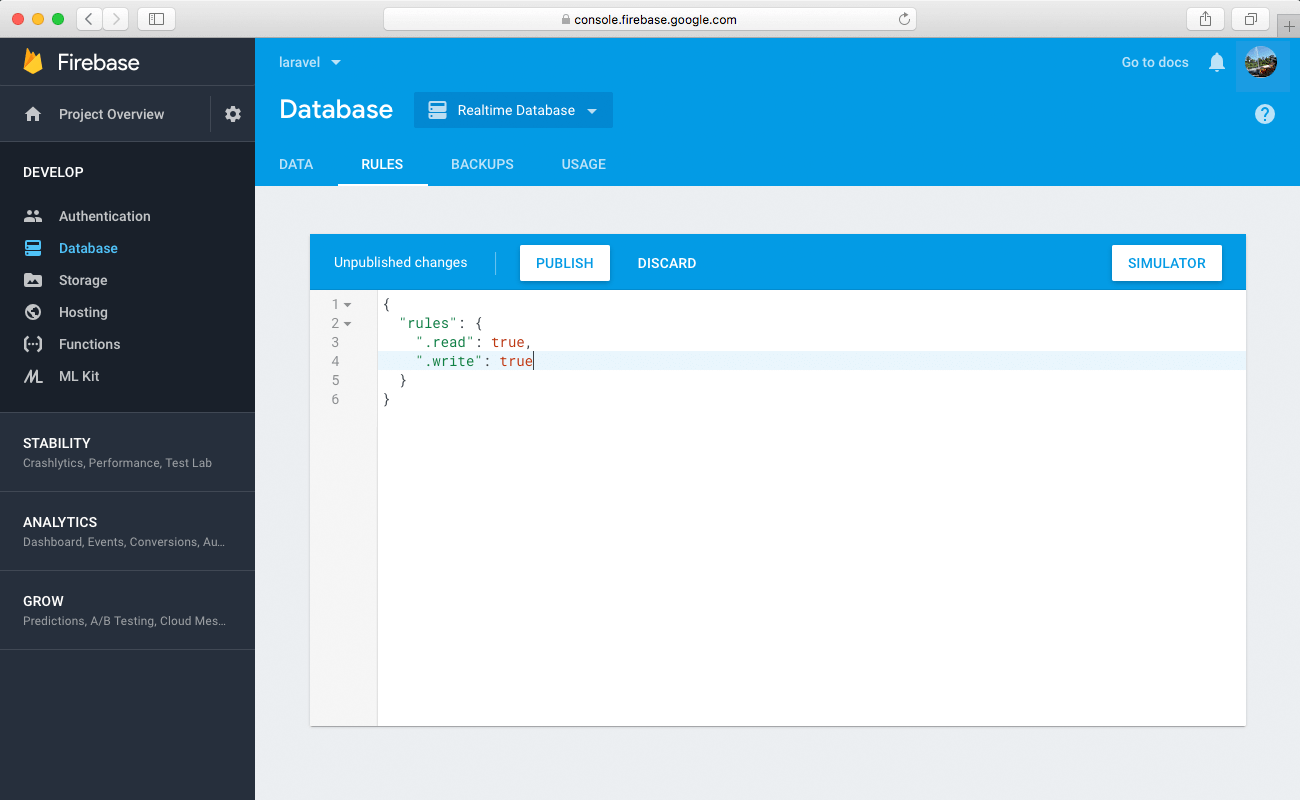
Task: Click line number 5 in gutter
Action: (335, 380)
